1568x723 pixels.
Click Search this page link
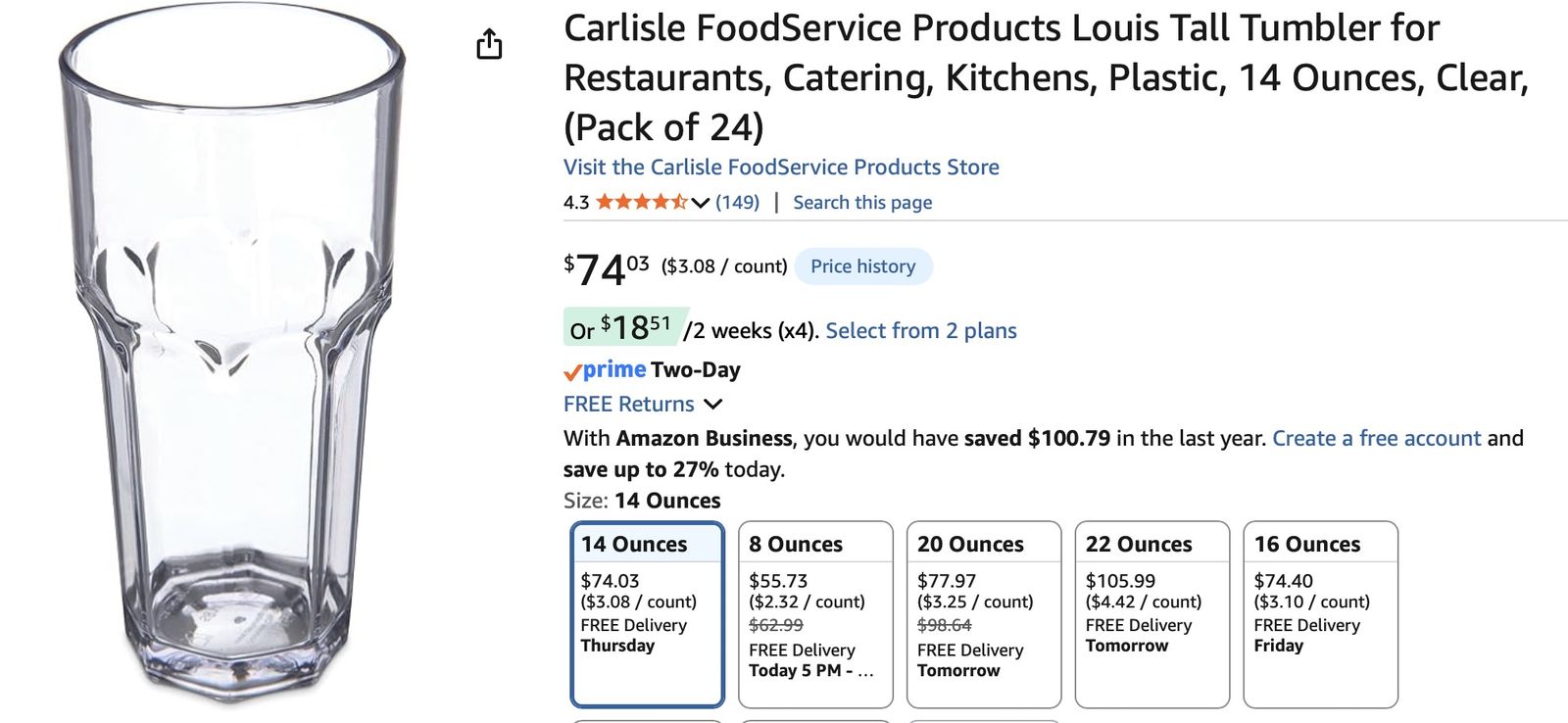click(862, 203)
